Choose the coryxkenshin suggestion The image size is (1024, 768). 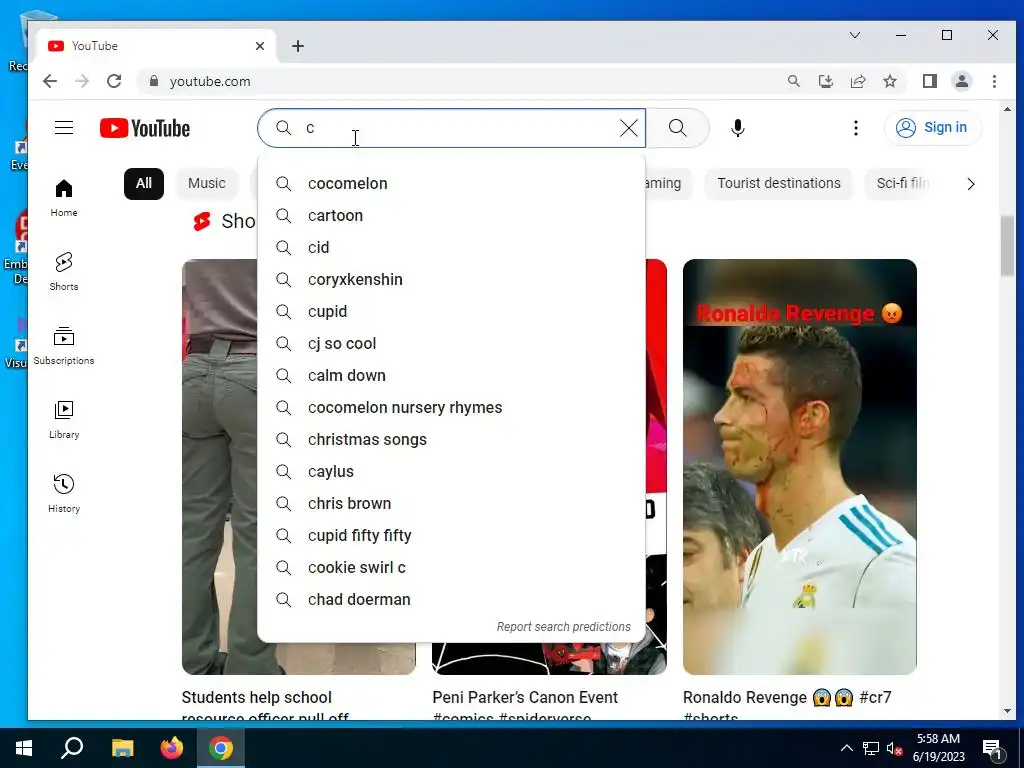(x=451, y=280)
